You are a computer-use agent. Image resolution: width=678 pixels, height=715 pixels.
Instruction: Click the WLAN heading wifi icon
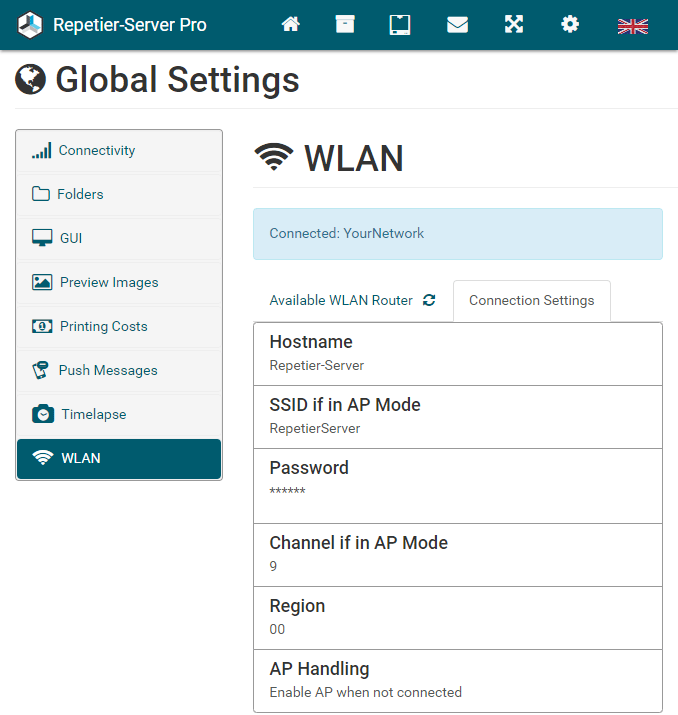274,157
